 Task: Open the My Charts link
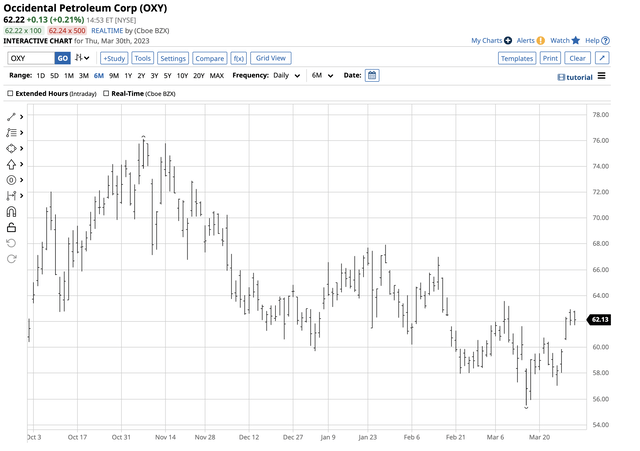[487, 40]
